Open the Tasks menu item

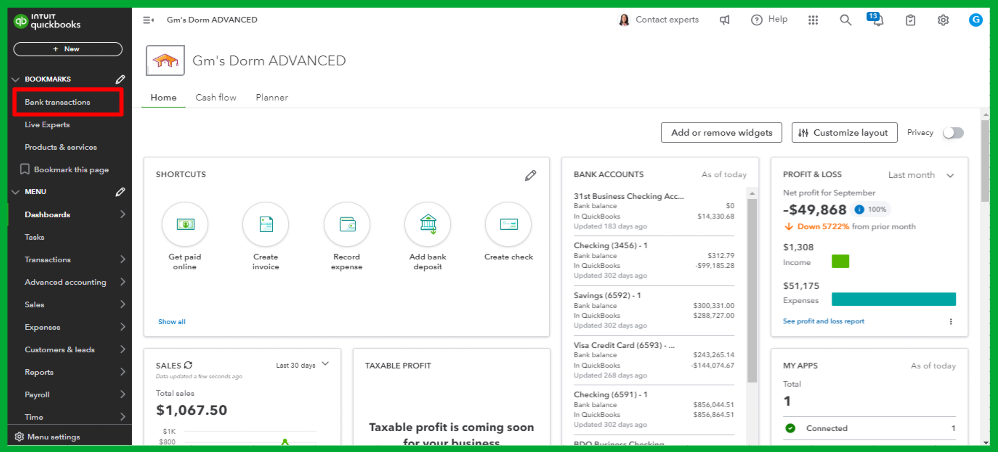click(x=34, y=237)
